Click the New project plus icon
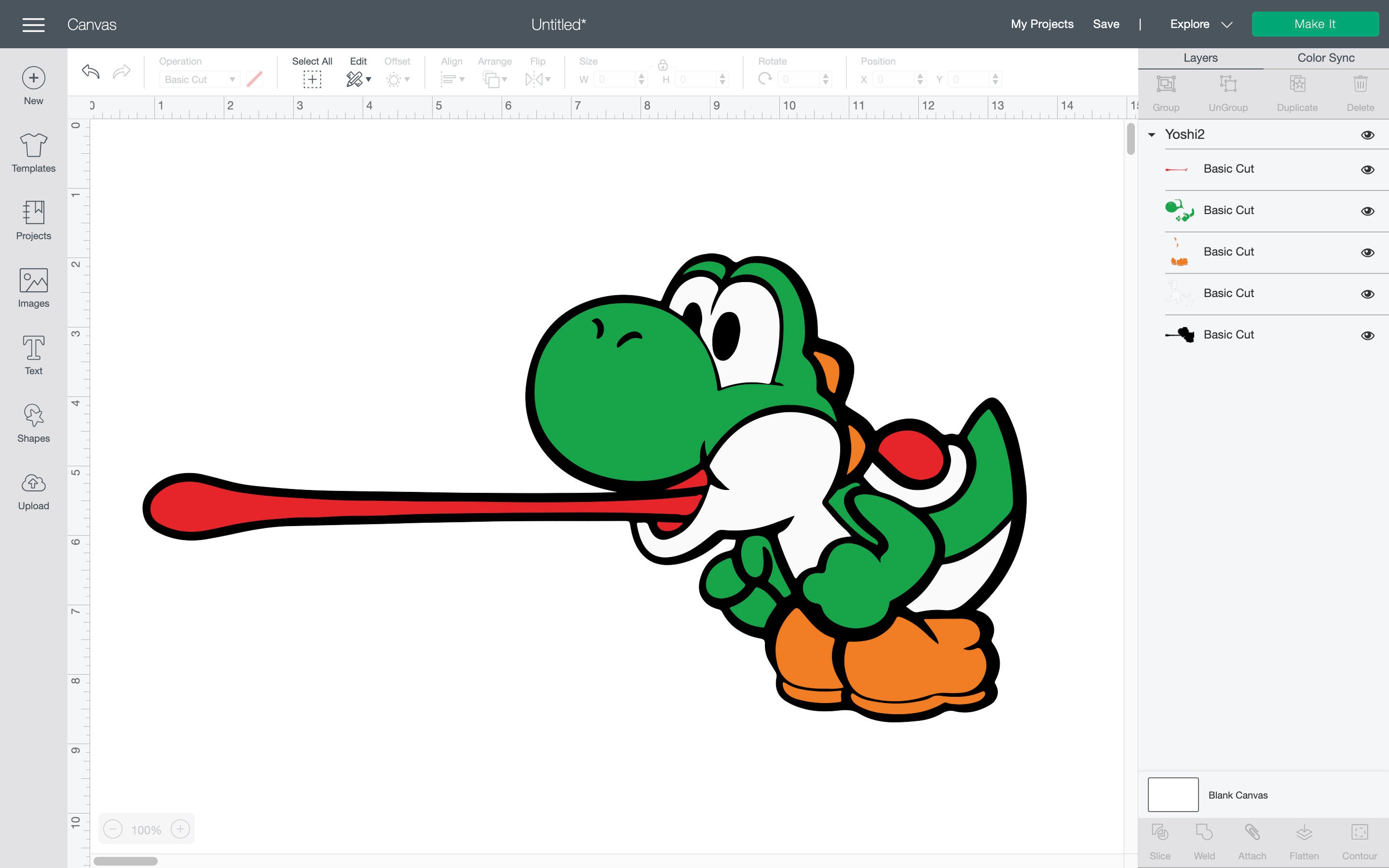1389x868 pixels. pos(33,78)
